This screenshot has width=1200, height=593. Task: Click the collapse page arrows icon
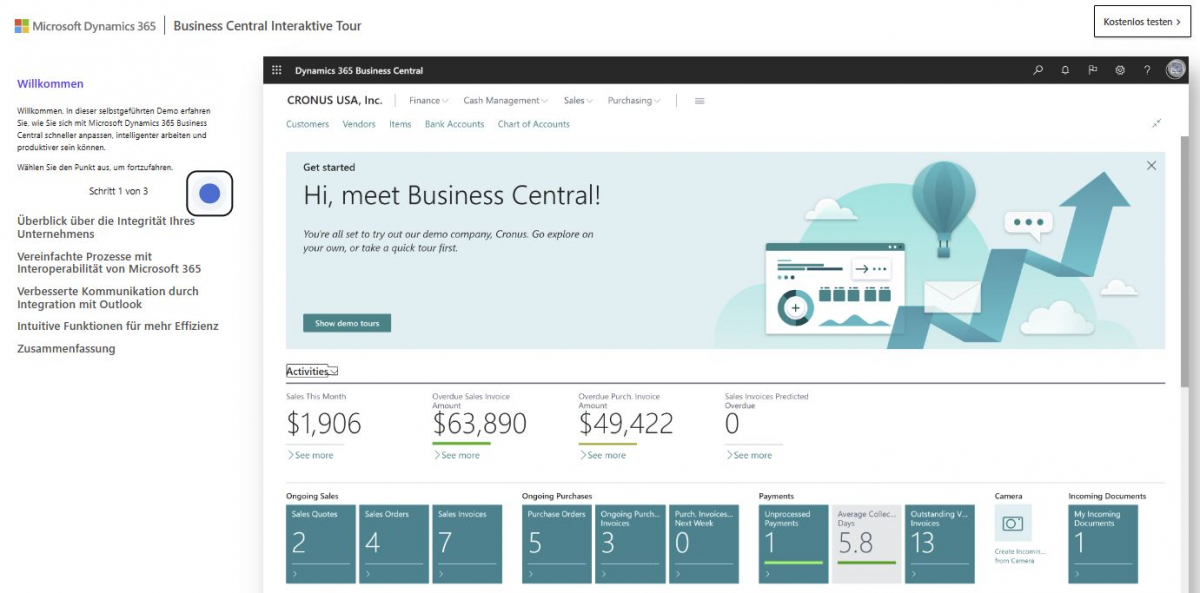pos(1156,124)
